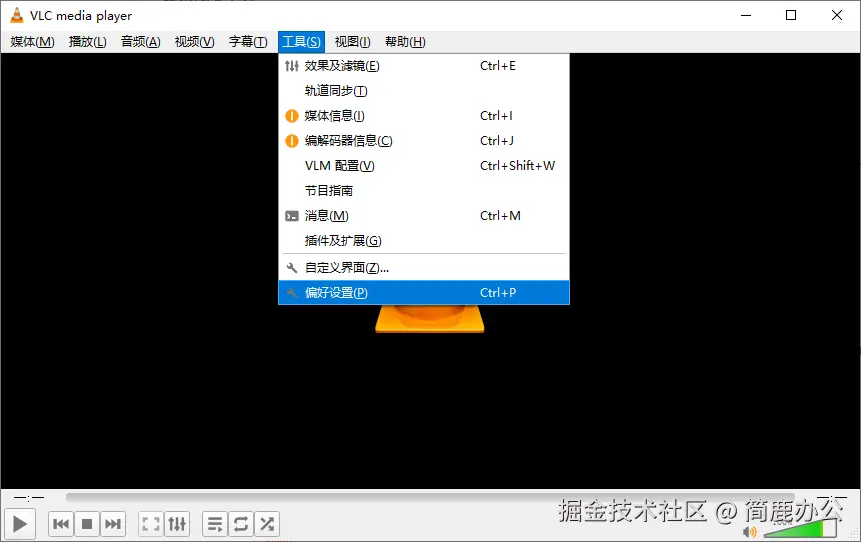Skip to the next media item
Screen dimensions: 861x542
pos(113,524)
